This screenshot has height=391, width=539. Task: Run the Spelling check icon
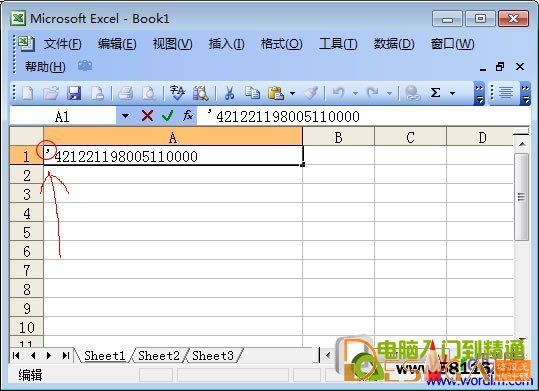pos(177,93)
